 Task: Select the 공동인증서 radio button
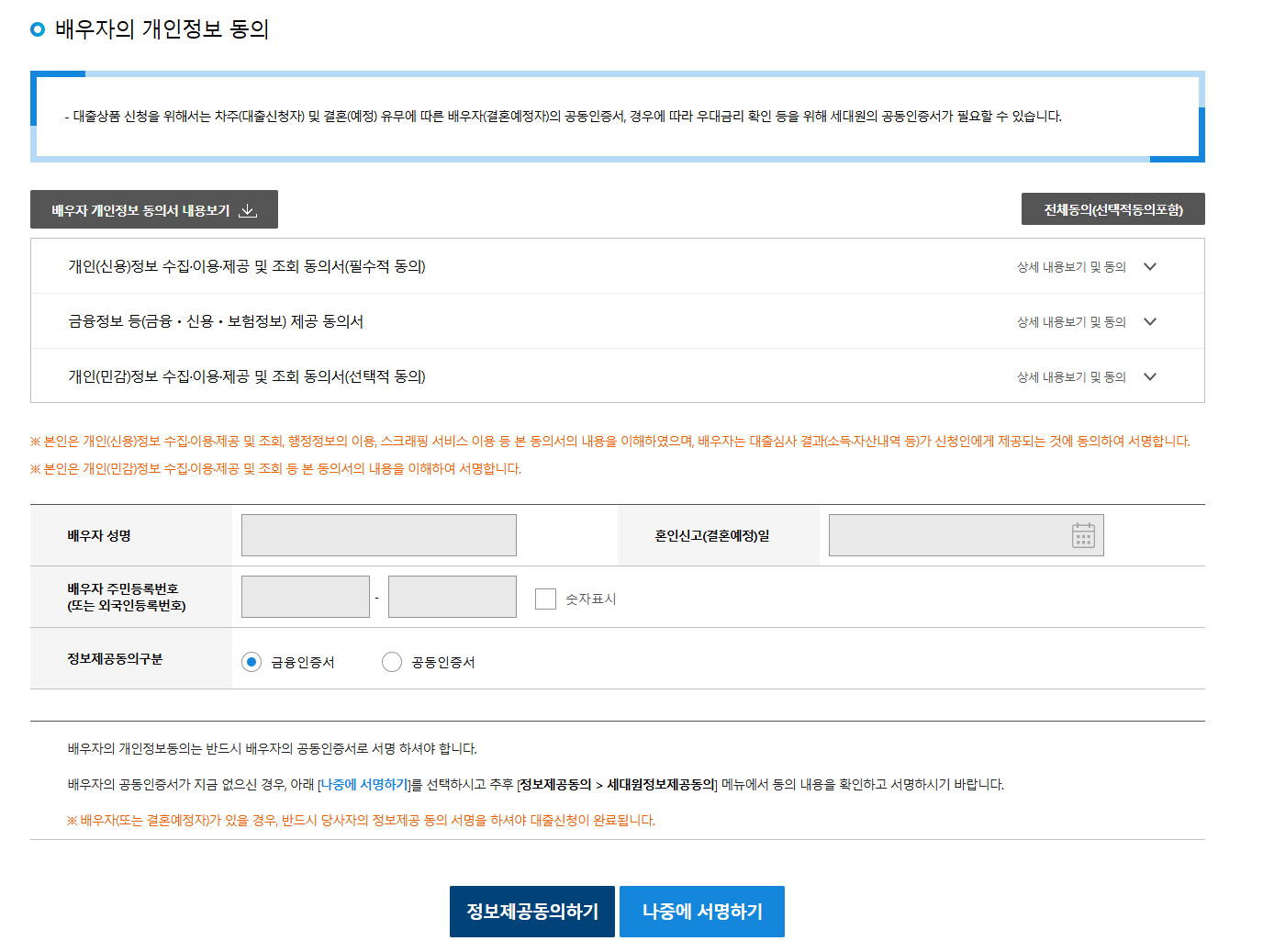392,662
